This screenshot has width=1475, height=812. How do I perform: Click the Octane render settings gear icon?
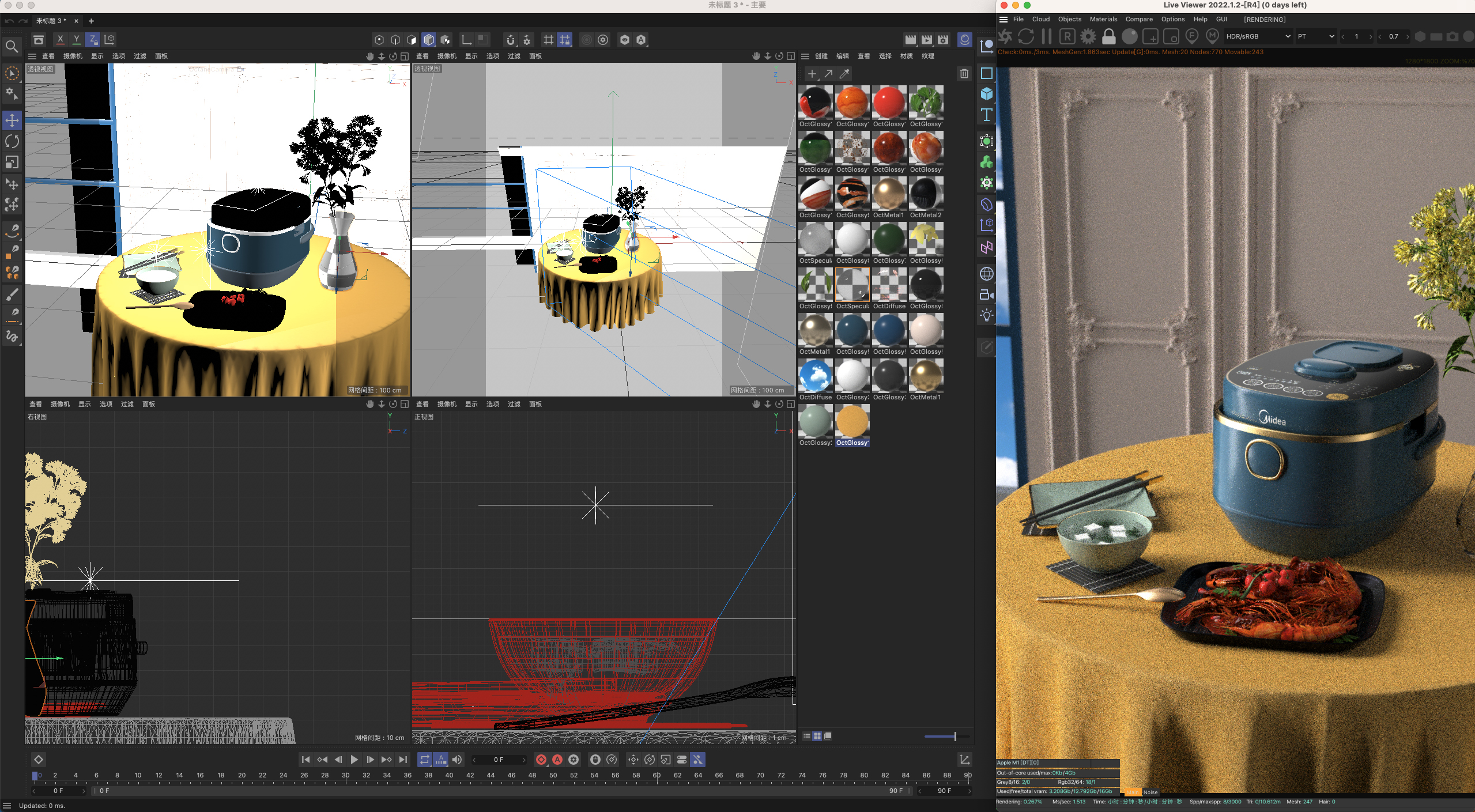point(1088,36)
